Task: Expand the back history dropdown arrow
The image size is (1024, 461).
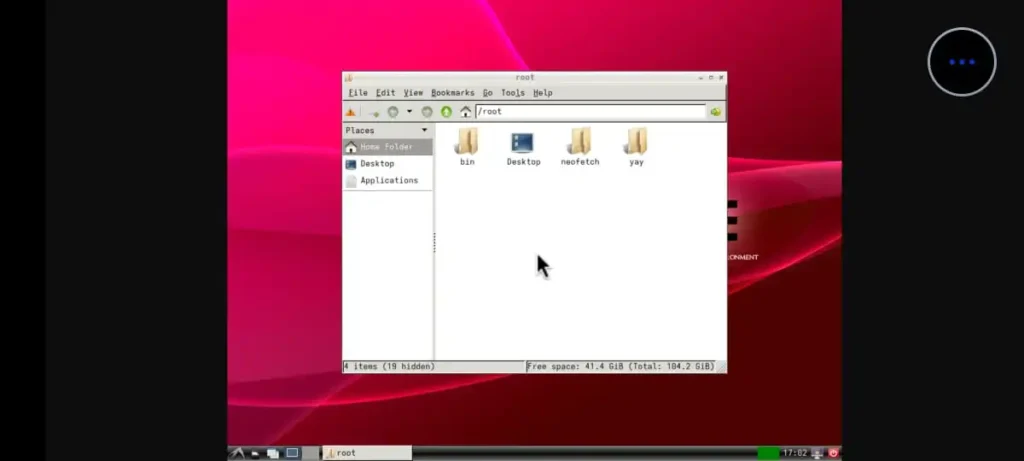Action: coord(410,112)
